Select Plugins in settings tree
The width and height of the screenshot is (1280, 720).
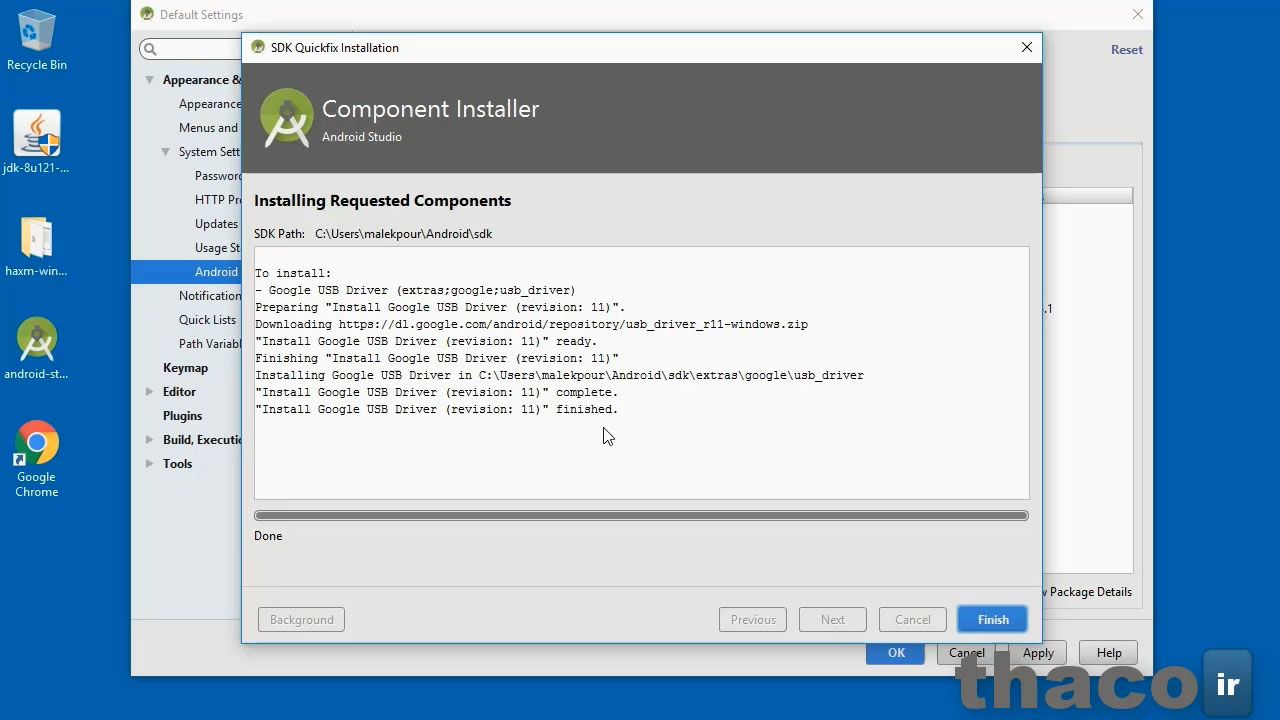click(182, 416)
